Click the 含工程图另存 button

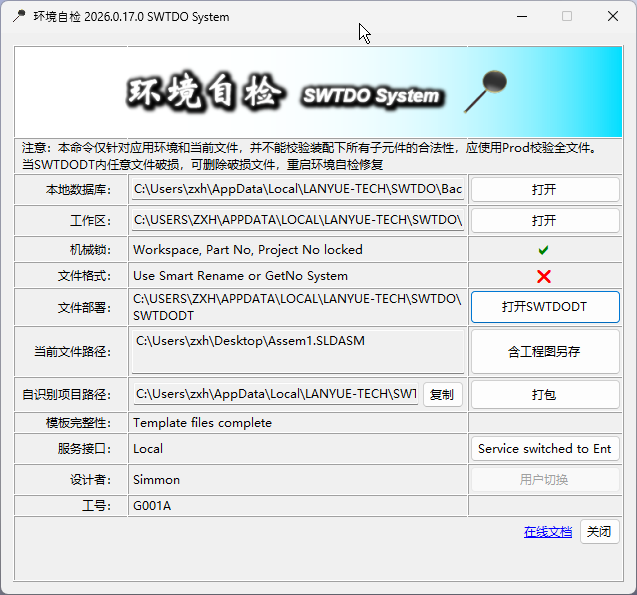544,351
